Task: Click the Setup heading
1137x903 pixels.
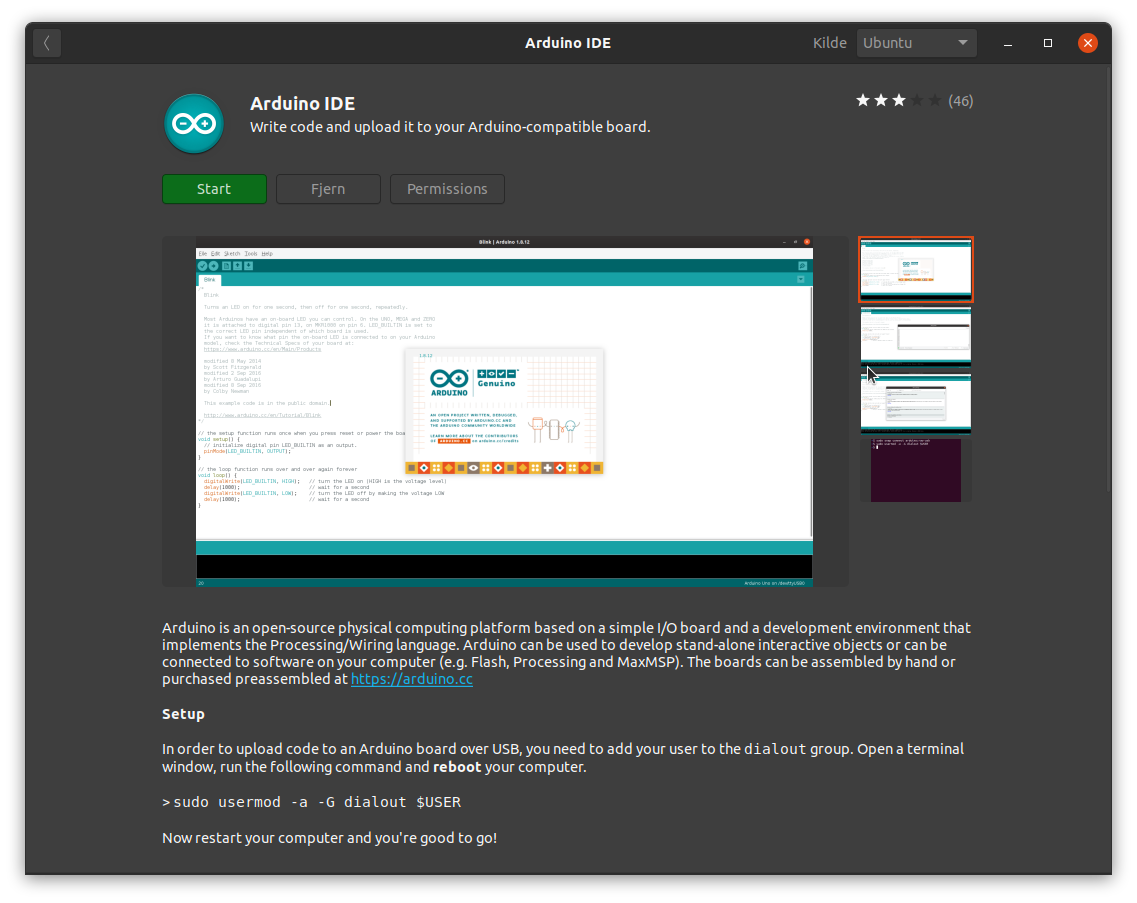Action: click(x=183, y=714)
